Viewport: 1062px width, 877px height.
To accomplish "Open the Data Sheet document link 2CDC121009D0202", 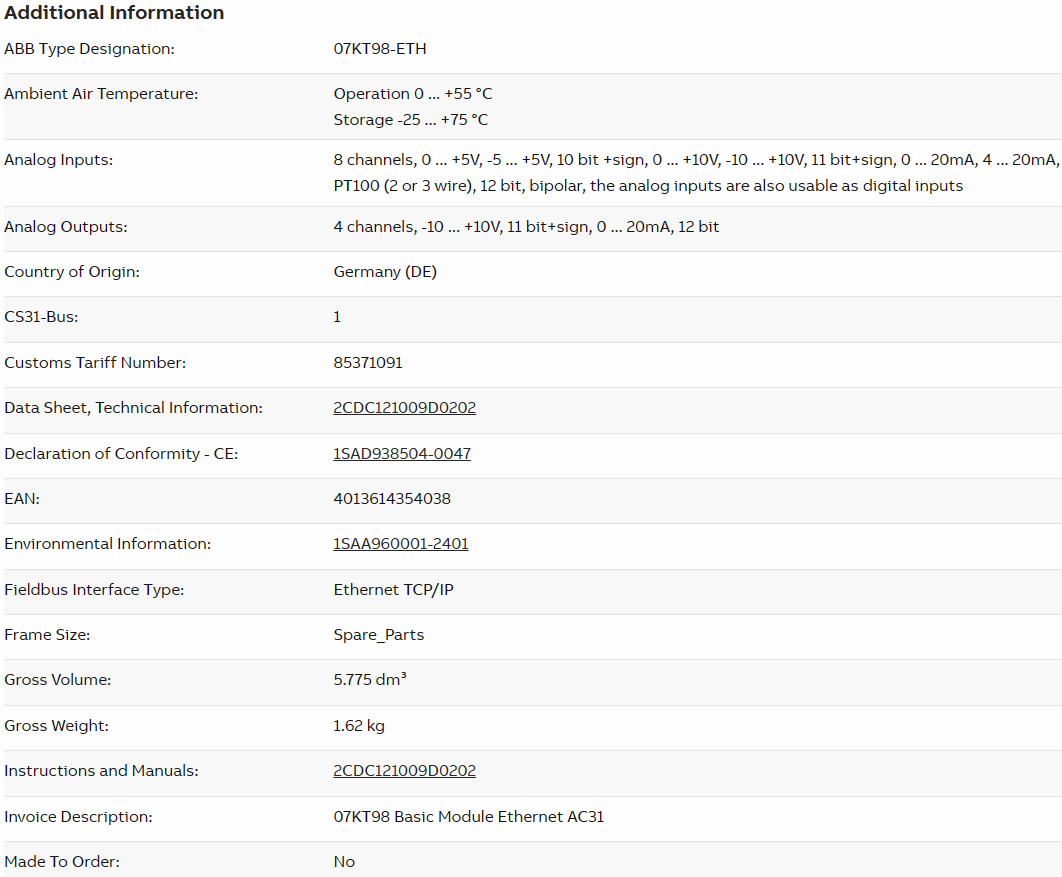I will [x=404, y=408].
